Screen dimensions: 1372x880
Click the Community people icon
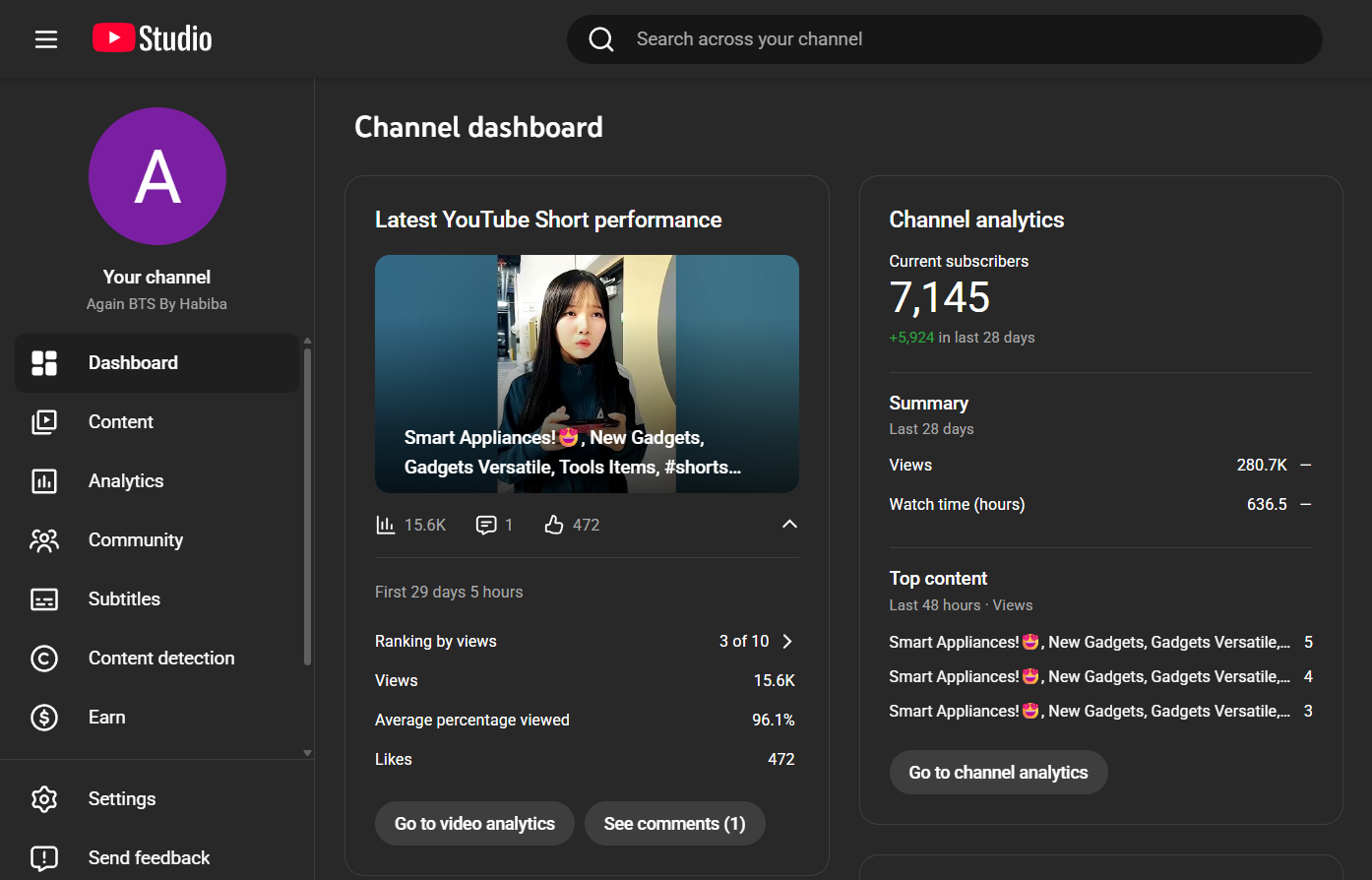pos(44,540)
